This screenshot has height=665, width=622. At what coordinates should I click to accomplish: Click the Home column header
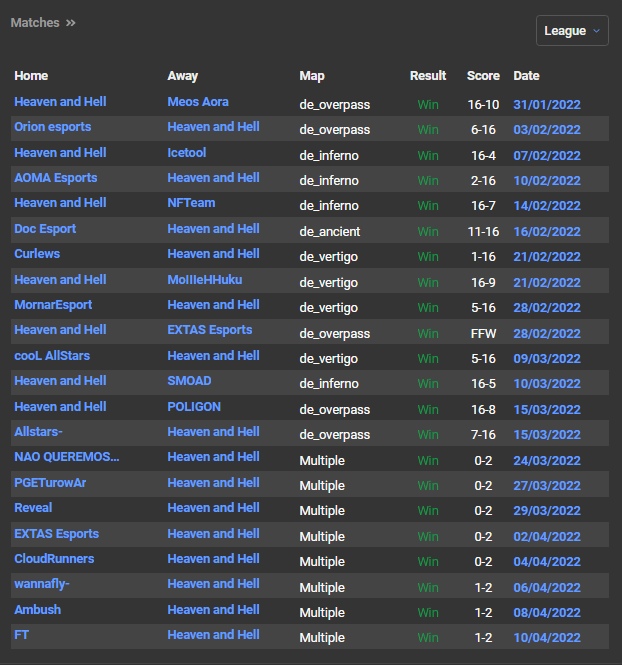point(31,75)
